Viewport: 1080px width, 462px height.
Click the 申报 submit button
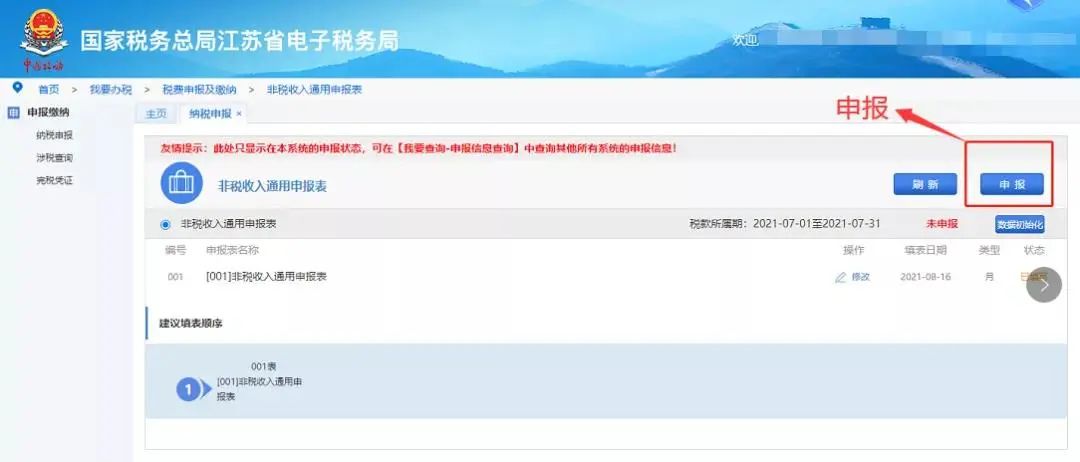[1012, 185]
